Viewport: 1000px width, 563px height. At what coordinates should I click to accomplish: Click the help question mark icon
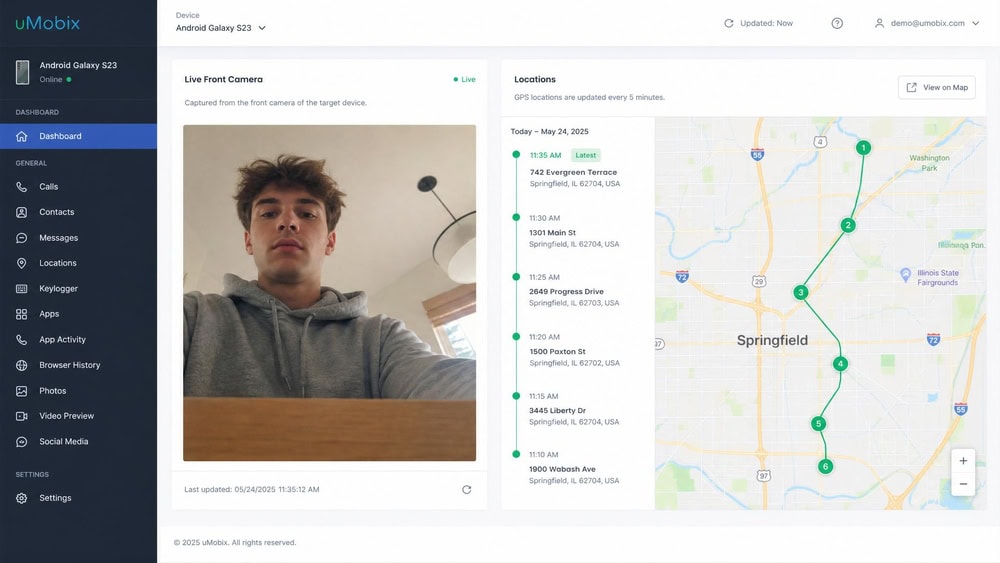point(837,24)
